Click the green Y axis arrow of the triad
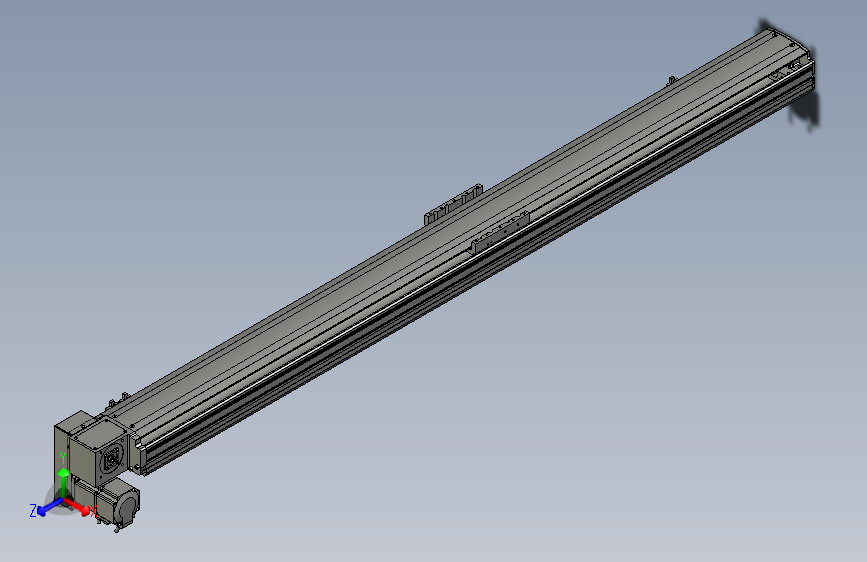The image size is (867, 562). (63, 484)
